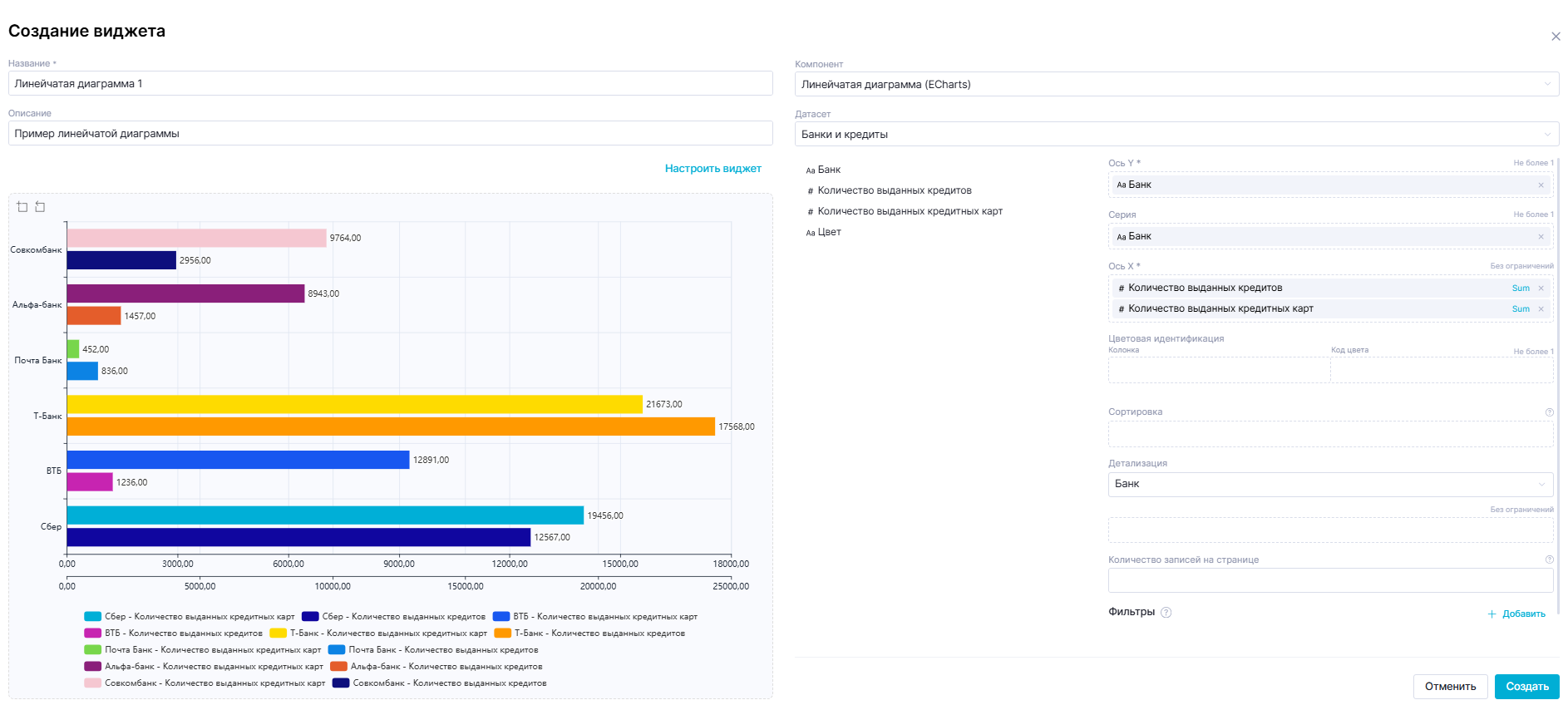Select the Банк field in the dataset field list
Viewport: 1568px width, 705px height.
[823, 170]
